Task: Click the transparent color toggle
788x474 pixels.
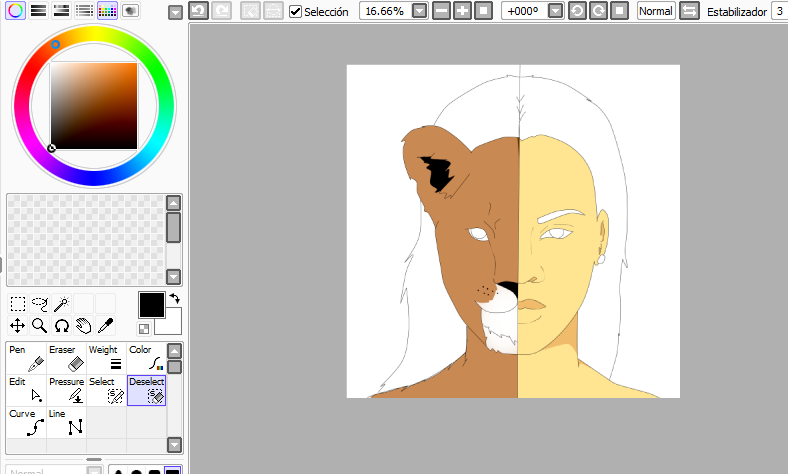Action: 144,329
